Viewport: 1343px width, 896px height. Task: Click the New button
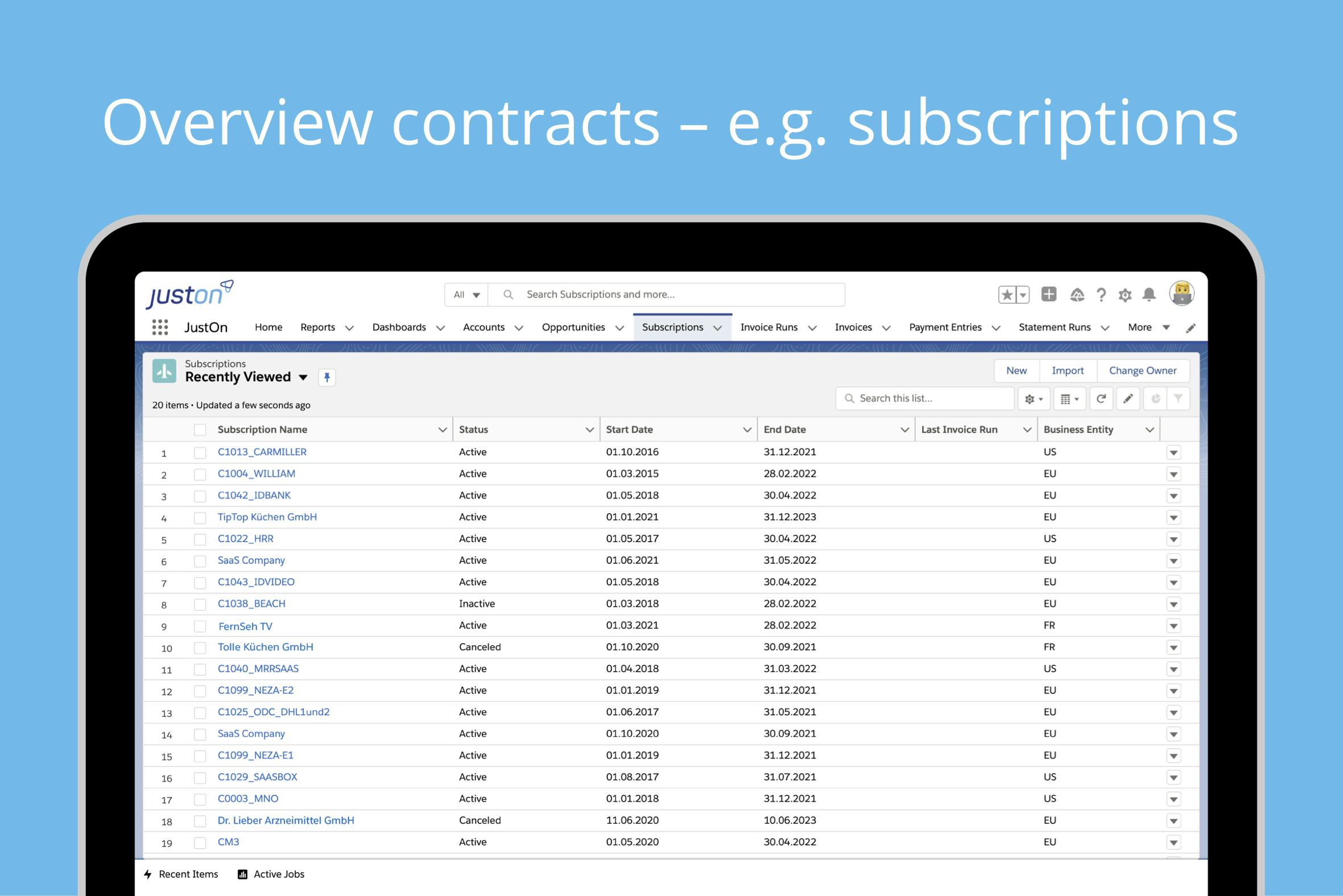point(1016,370)
